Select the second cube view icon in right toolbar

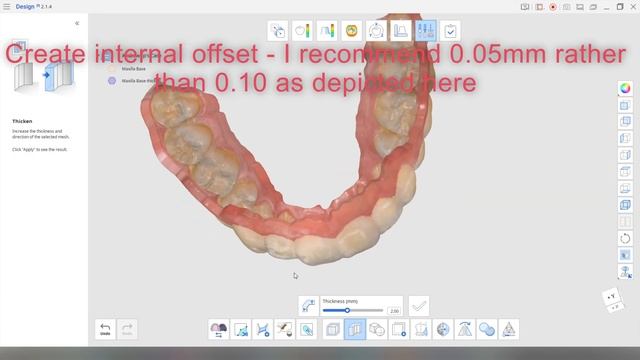point(625,122)
